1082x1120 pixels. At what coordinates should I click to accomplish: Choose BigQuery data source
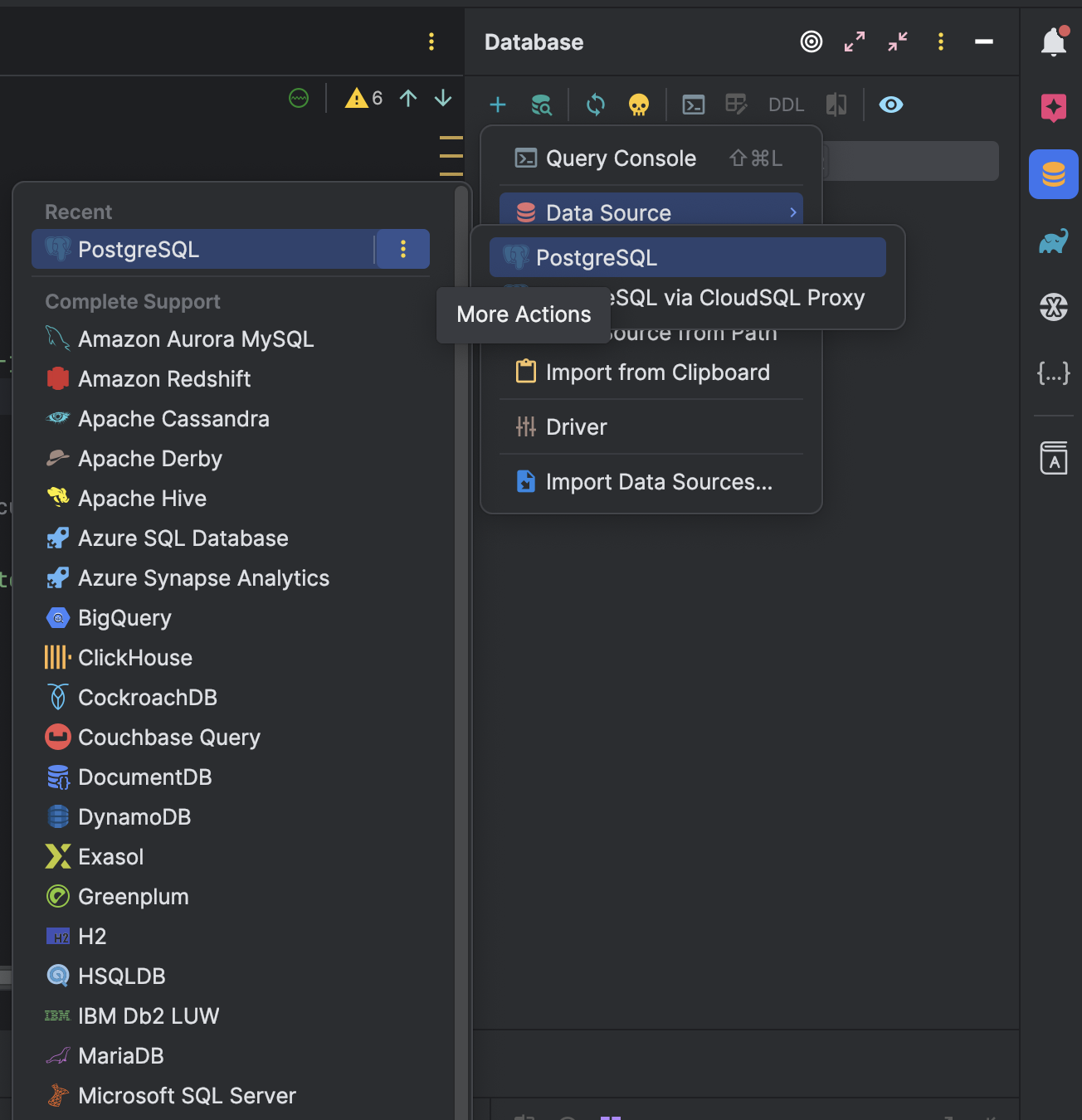point(231,618)
